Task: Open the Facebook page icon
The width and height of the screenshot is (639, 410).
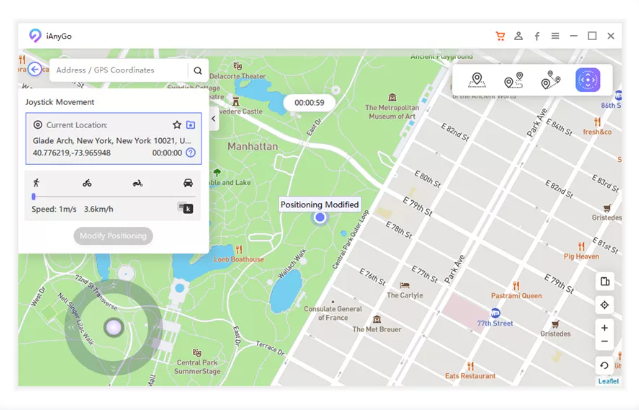Action: (536, 36)
